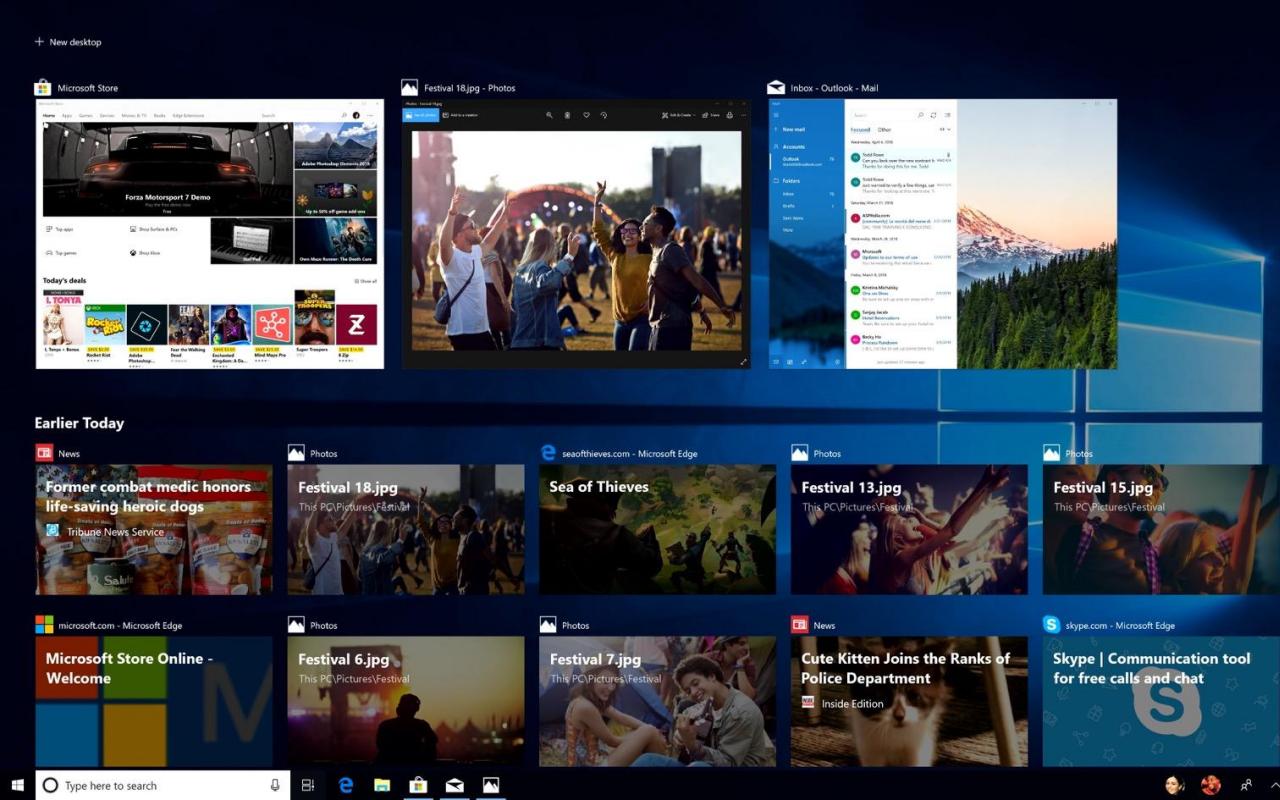Image resolution: width=1280 pixels, height=800 pixels.
Task: Select the Super Troopers deal in Store
Action: [x=314, y=324]
